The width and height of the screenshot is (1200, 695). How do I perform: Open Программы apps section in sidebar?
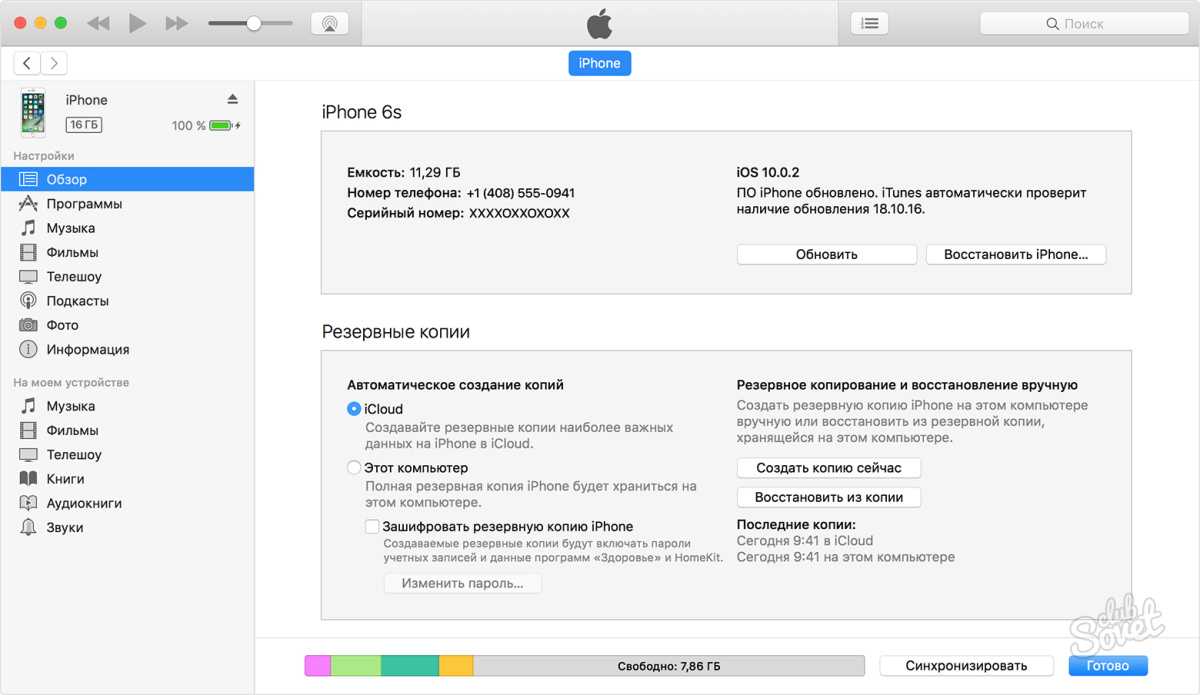(84, 204)
